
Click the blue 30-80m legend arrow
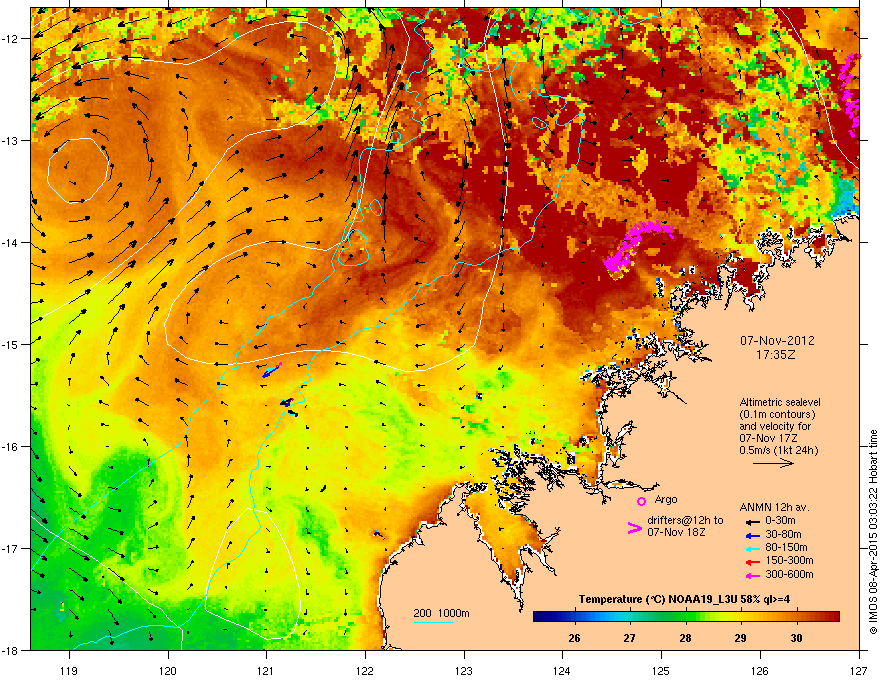tap(751, 535)
